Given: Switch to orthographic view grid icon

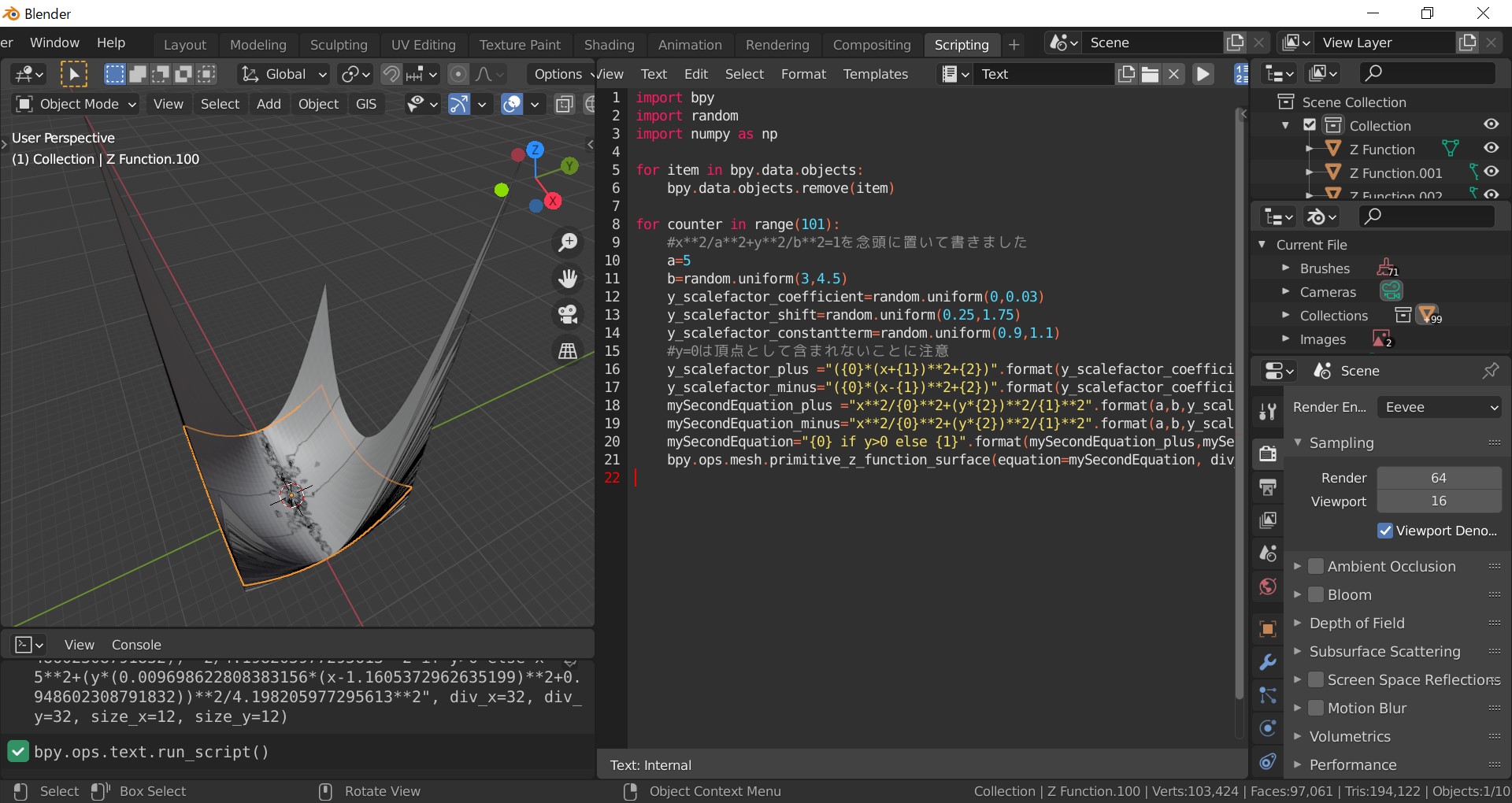Looking at the screenshot, I should pyautogui.click(x=567, y=351).
